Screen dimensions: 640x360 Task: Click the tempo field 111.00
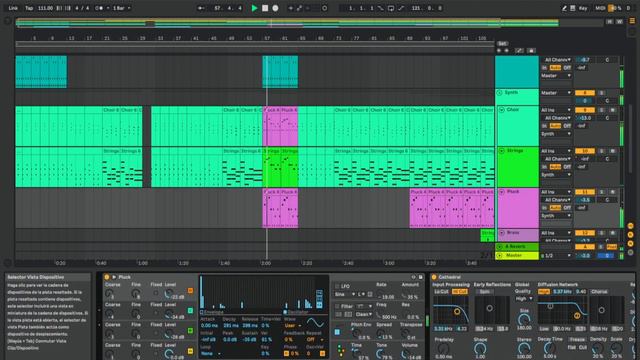45,8
